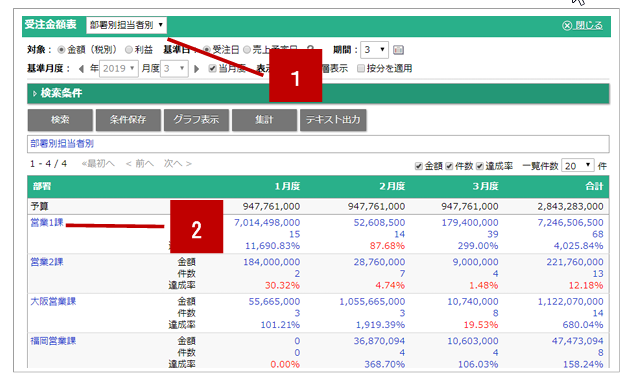The width and height of the screenshot is (640, 386).
Task: Open the 一覧件数 dropdown showing 20
Action: (x=578, y=166)
